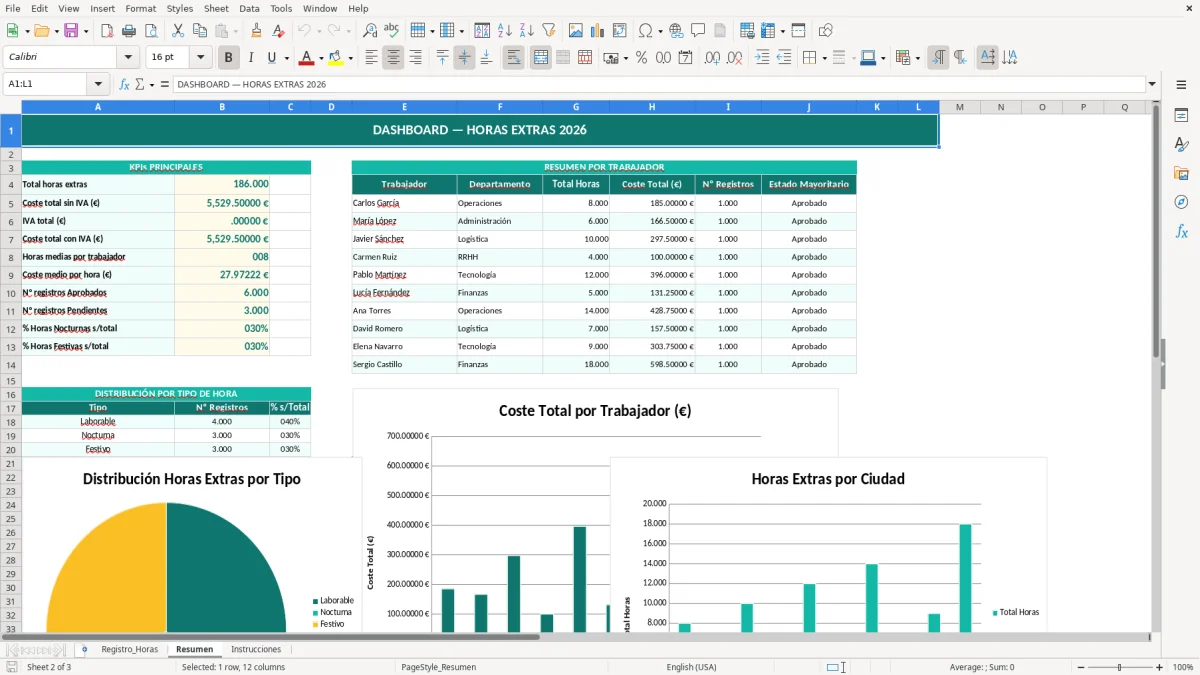Viewport: 1200px width, 675px height.
Task: Open sidebar Styles panel icon
Action: (1181, 144)
